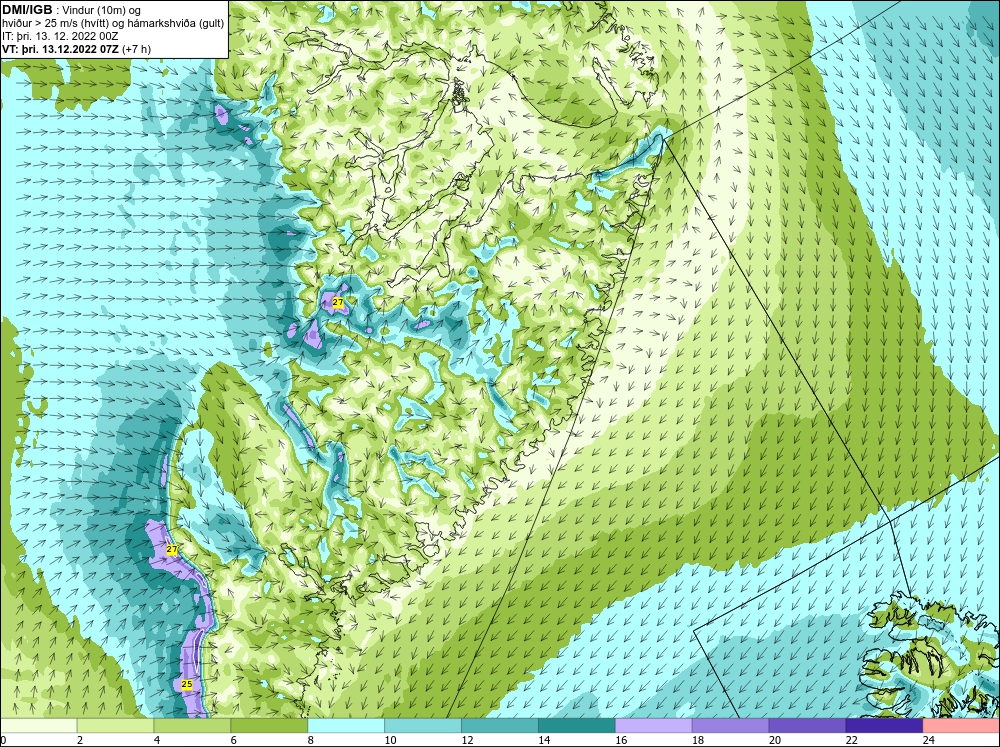This screenshot has height=747, width=1000.
Task: Select the 6–8 m/s darker green legend swatch
Action: coord(269,726)
